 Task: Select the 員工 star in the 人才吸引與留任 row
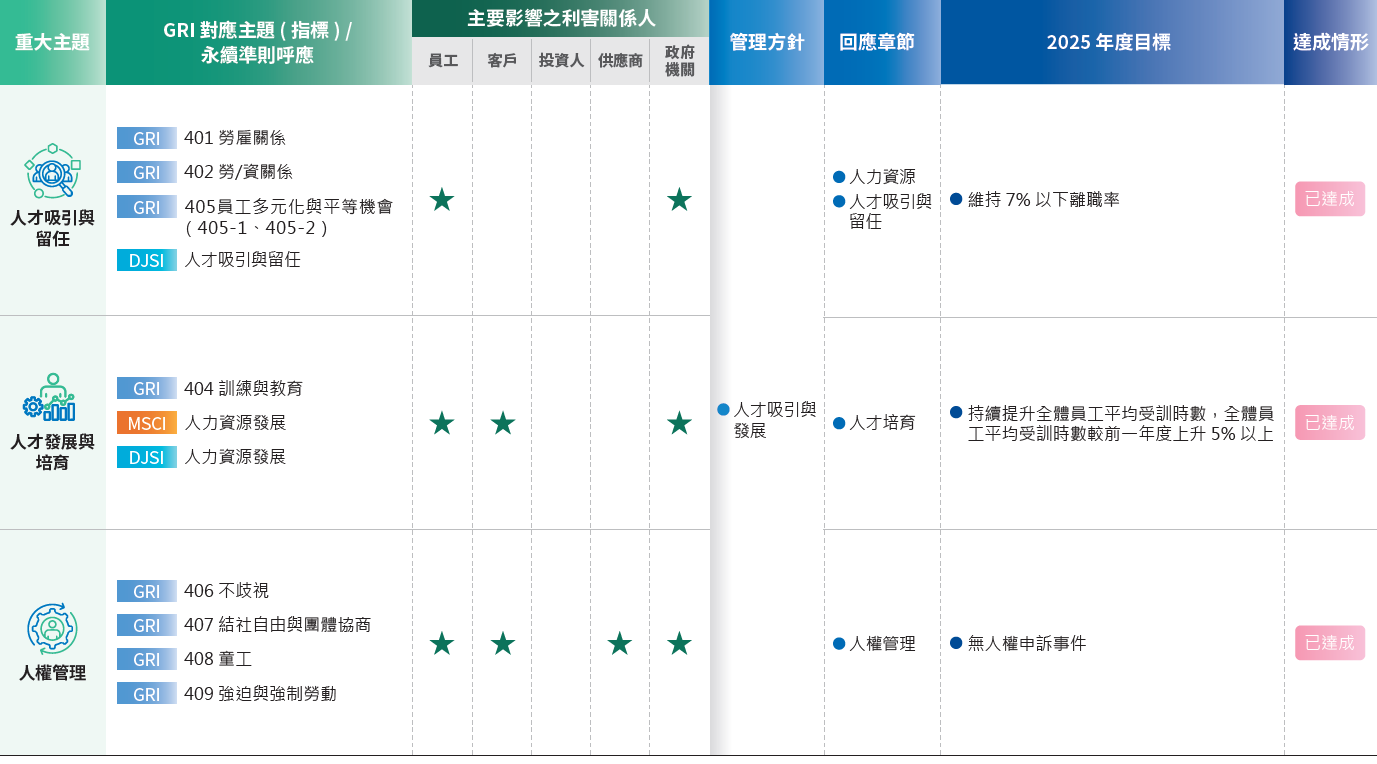[442, 200]
